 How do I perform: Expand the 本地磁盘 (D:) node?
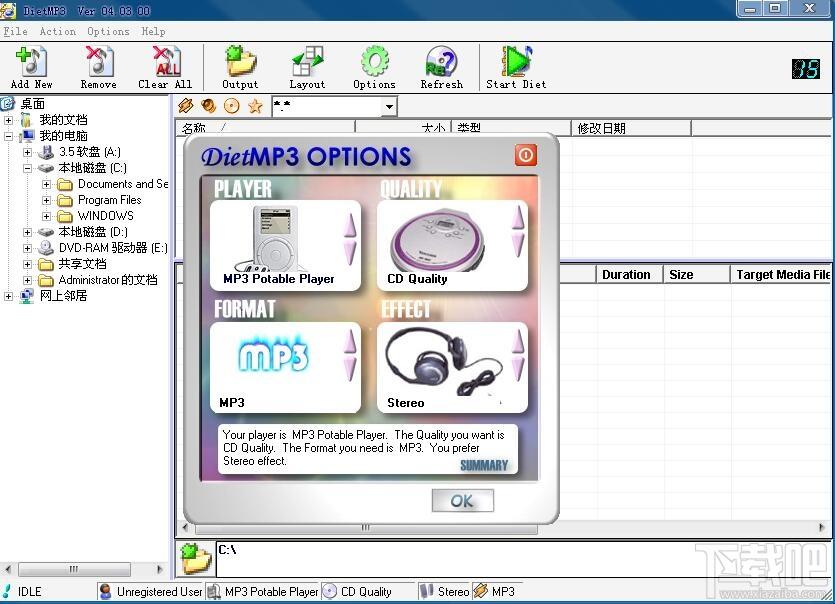pyautogui.click(x=28, y=232)
